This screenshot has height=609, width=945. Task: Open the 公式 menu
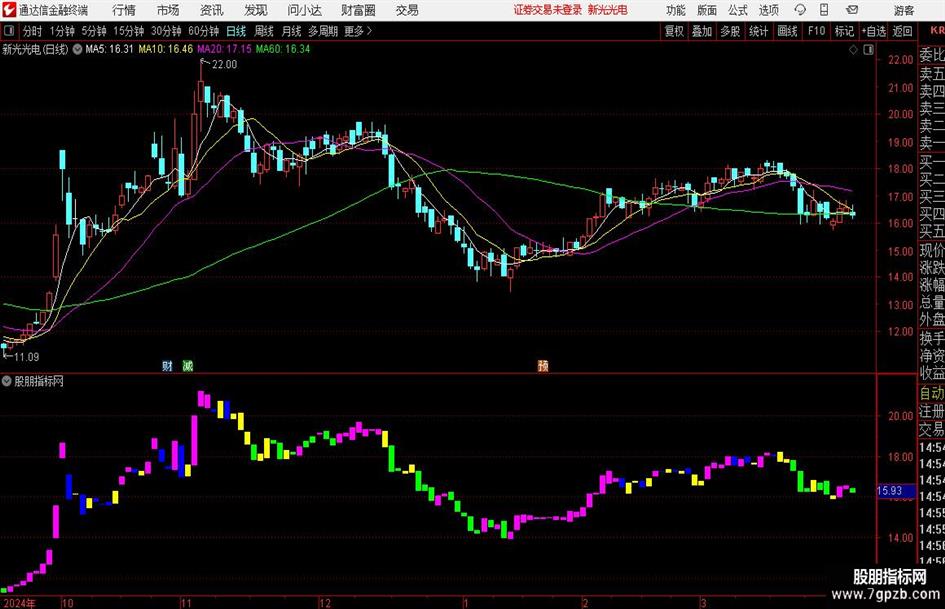point(738,10)
